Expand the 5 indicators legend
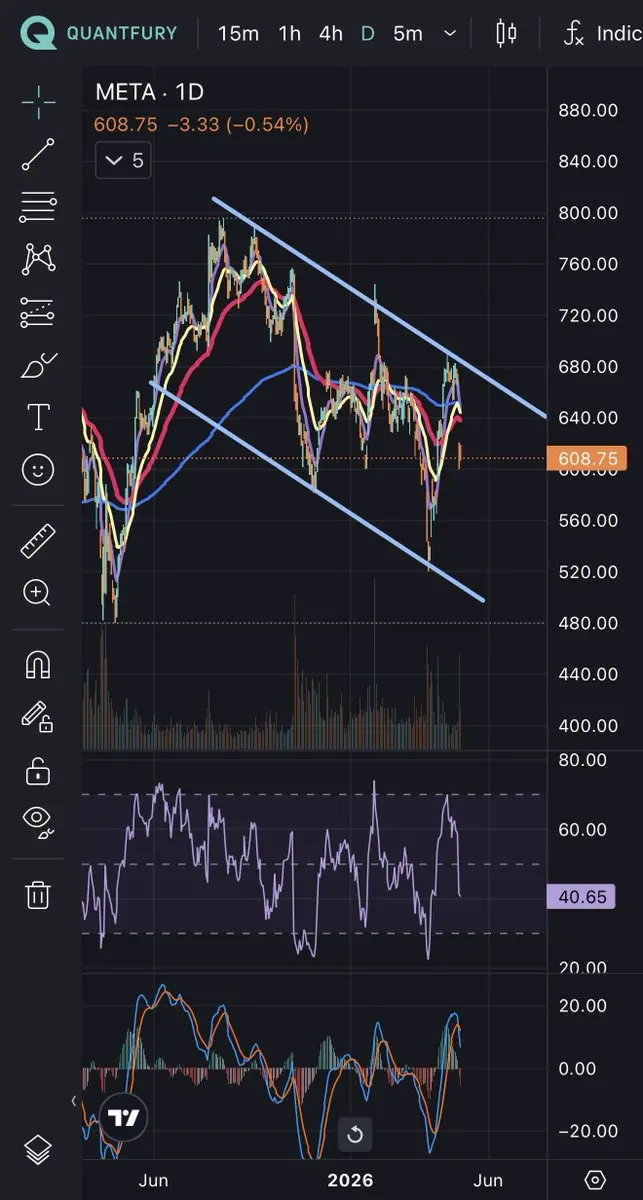643x1200 pixels. point(124,160)
